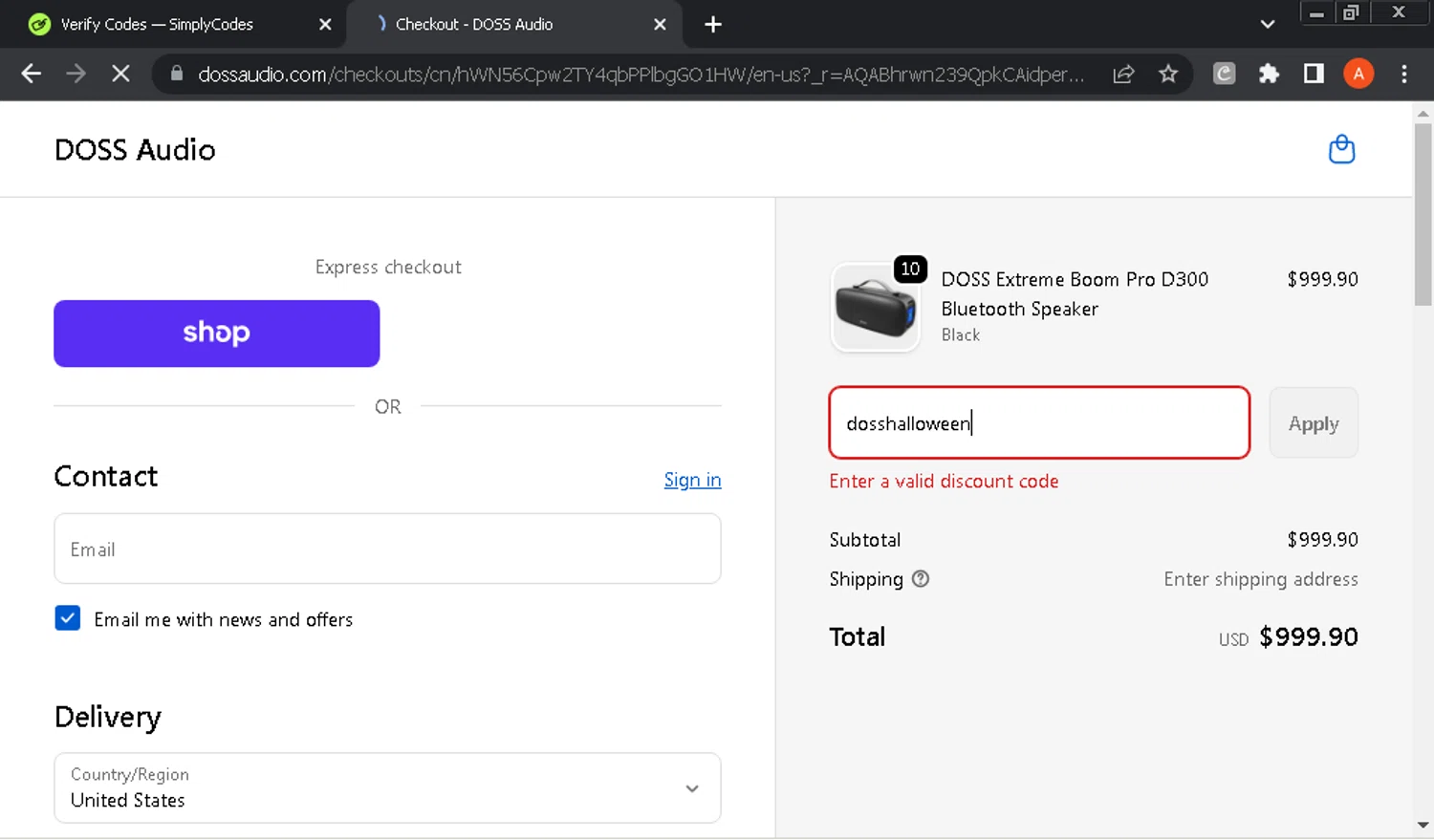
Task: Stop loading the page
Action: coord(120,74)
